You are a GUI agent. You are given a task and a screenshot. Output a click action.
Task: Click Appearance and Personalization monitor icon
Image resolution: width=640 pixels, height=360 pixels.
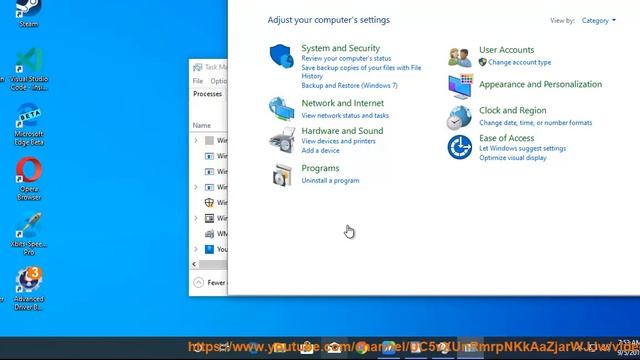tap(460, 86)
